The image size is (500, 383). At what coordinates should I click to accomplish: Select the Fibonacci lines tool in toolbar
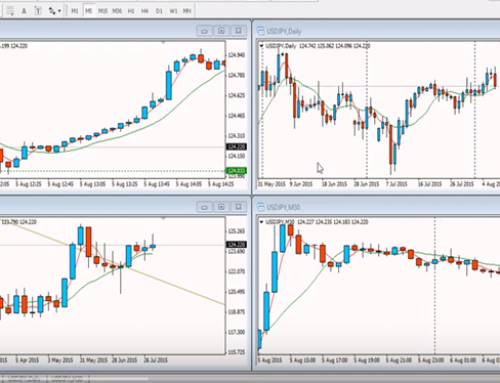(10, 11)
